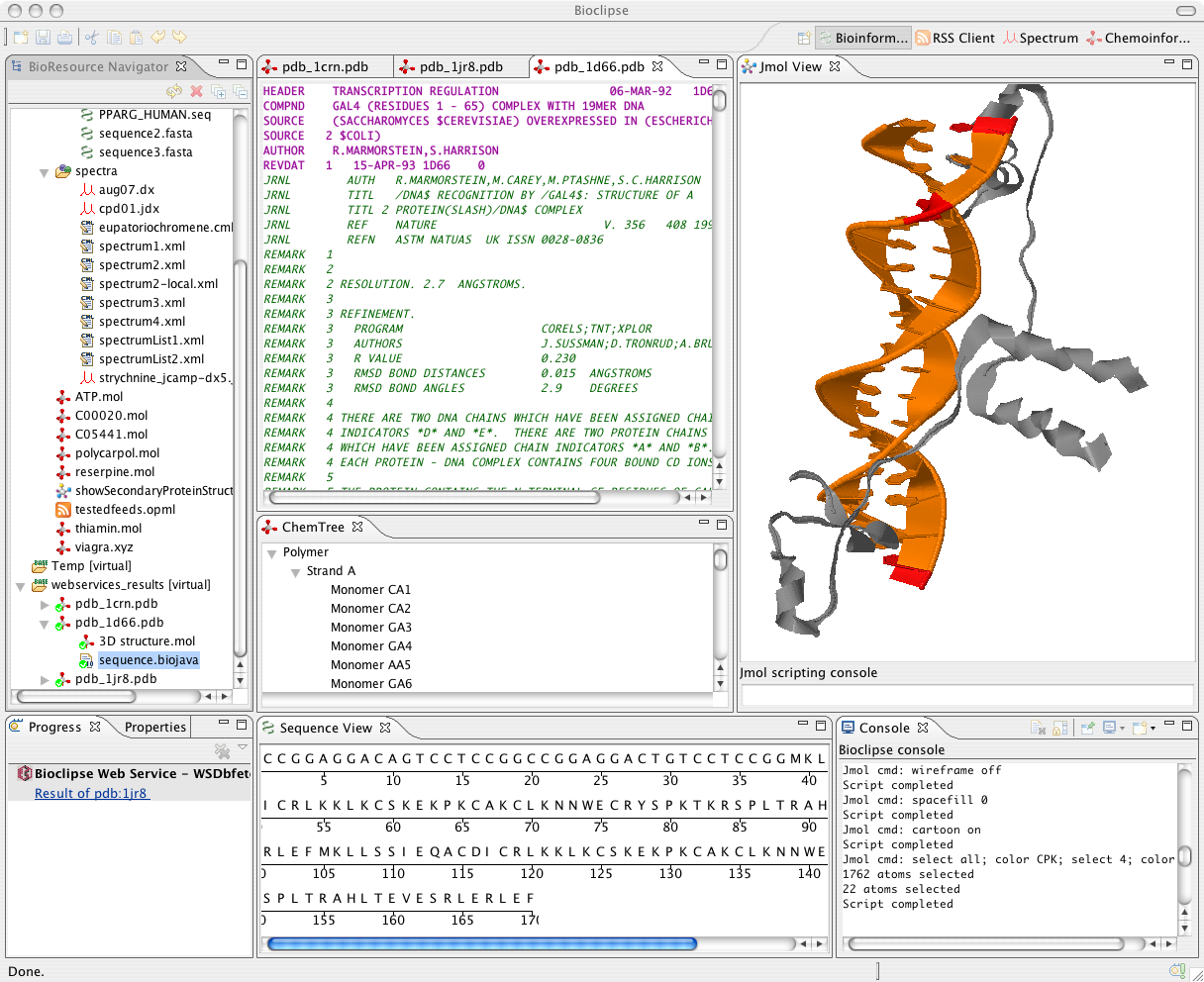Click the Paste clipboard toolbar icon
1204x982 pixels.
click(136, 38)
